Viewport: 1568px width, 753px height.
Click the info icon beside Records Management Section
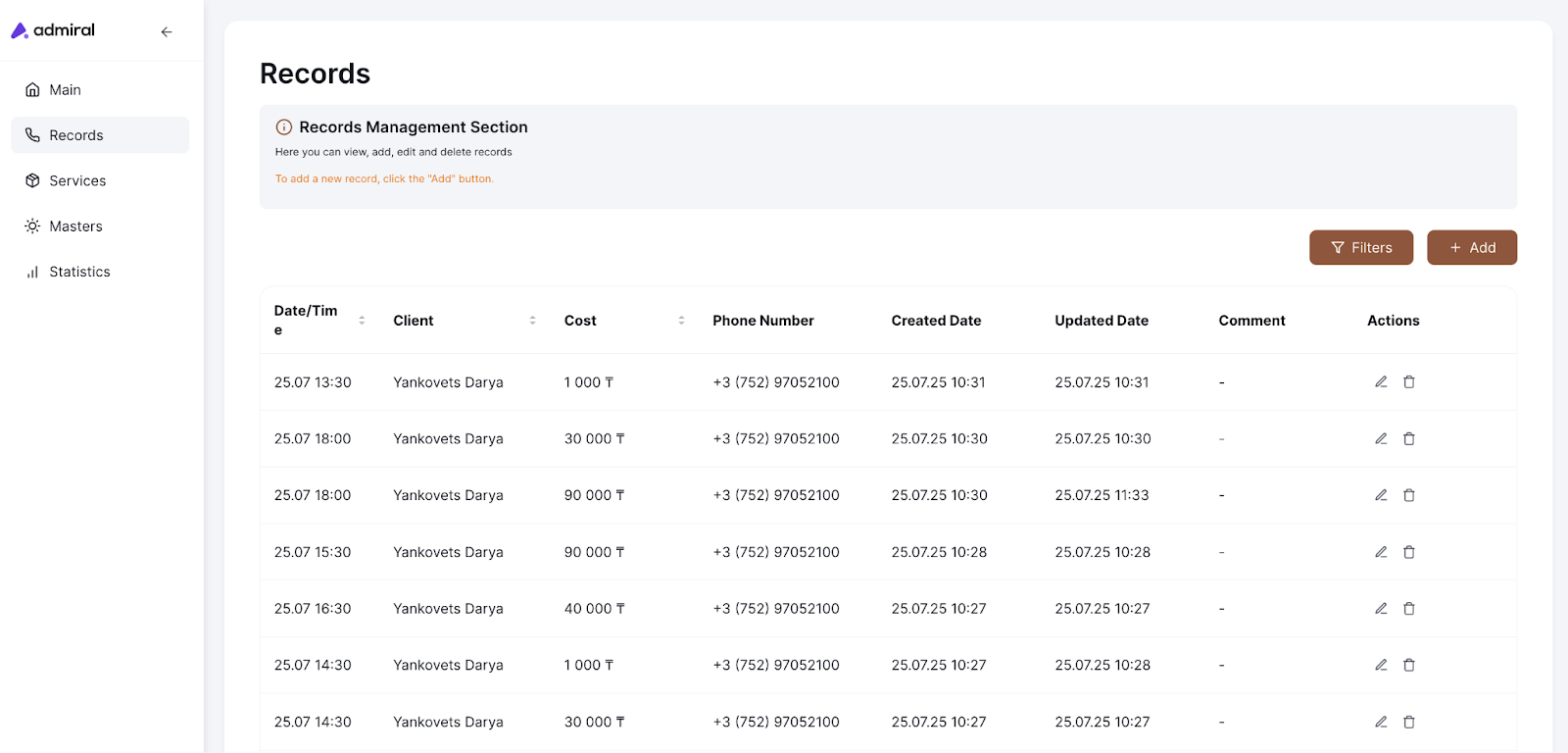[x=284, y=127]
